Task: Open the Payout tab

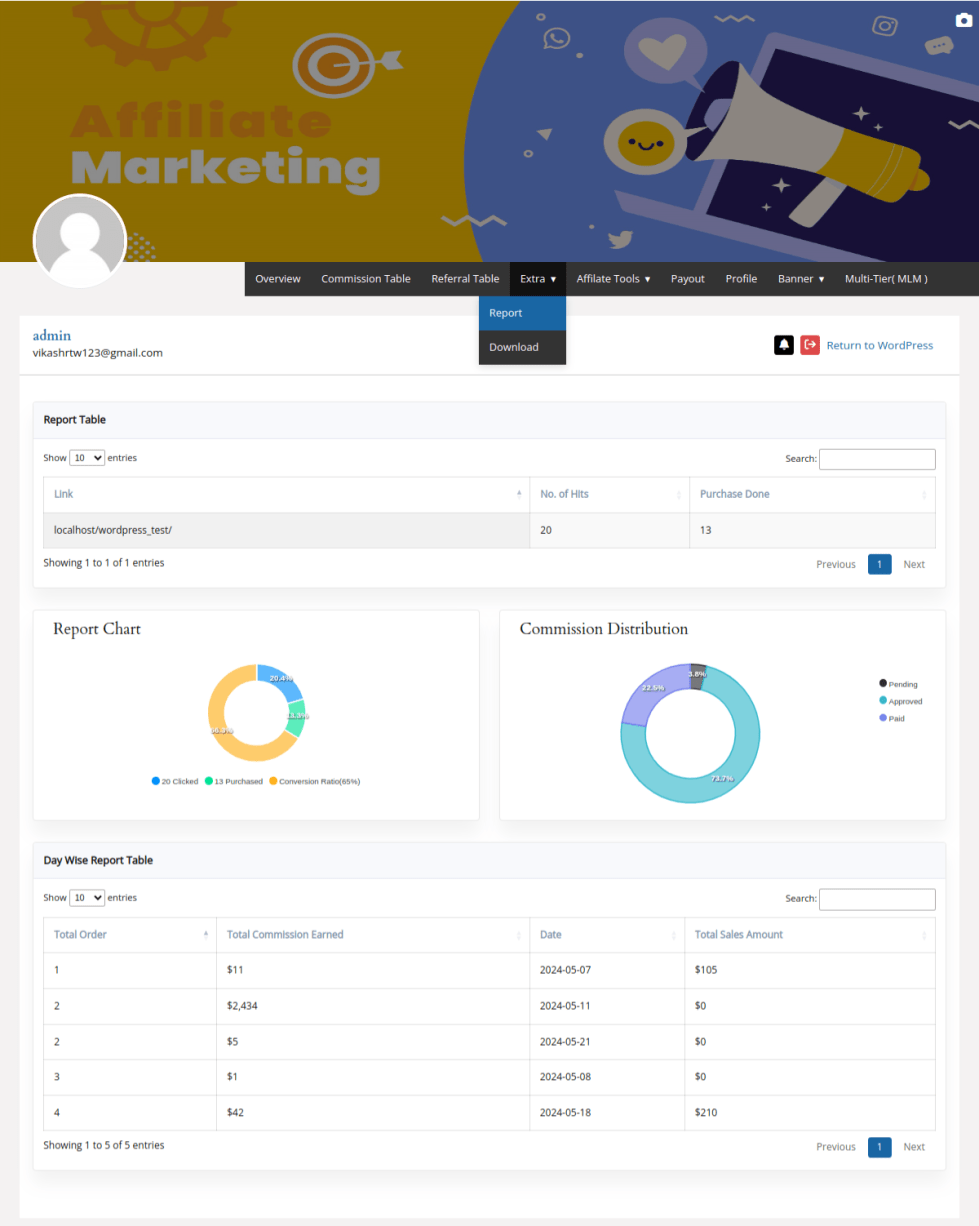Action: [x=688, y=279]
